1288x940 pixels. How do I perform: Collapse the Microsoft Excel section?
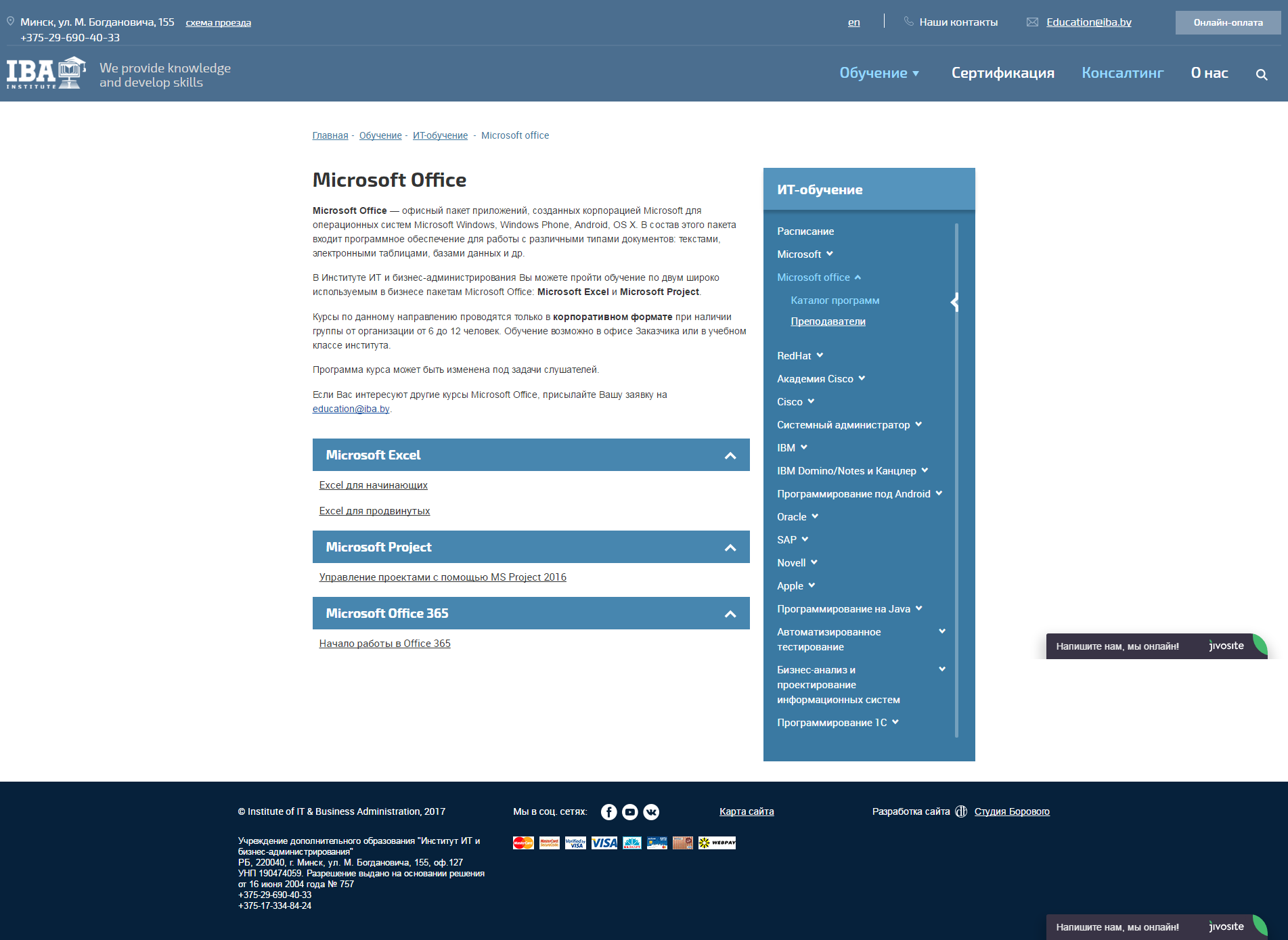click(x=730, y=455)
